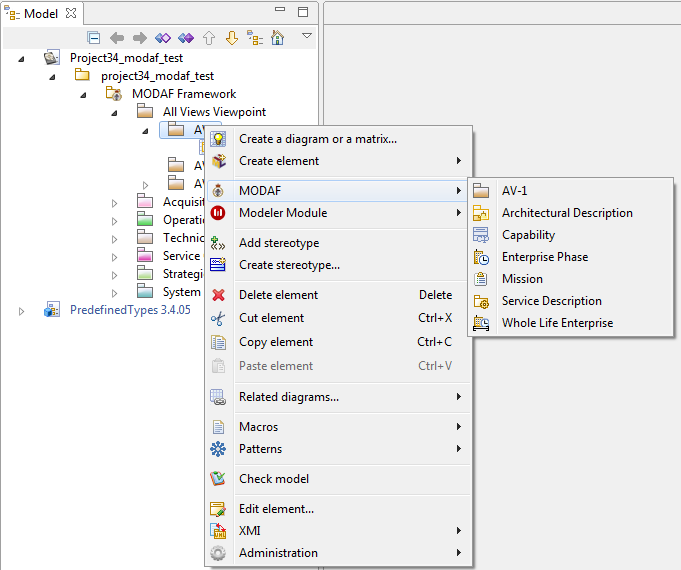
Task: Select the Project34_modaf_test root item
Action: (x=126, y=58)
